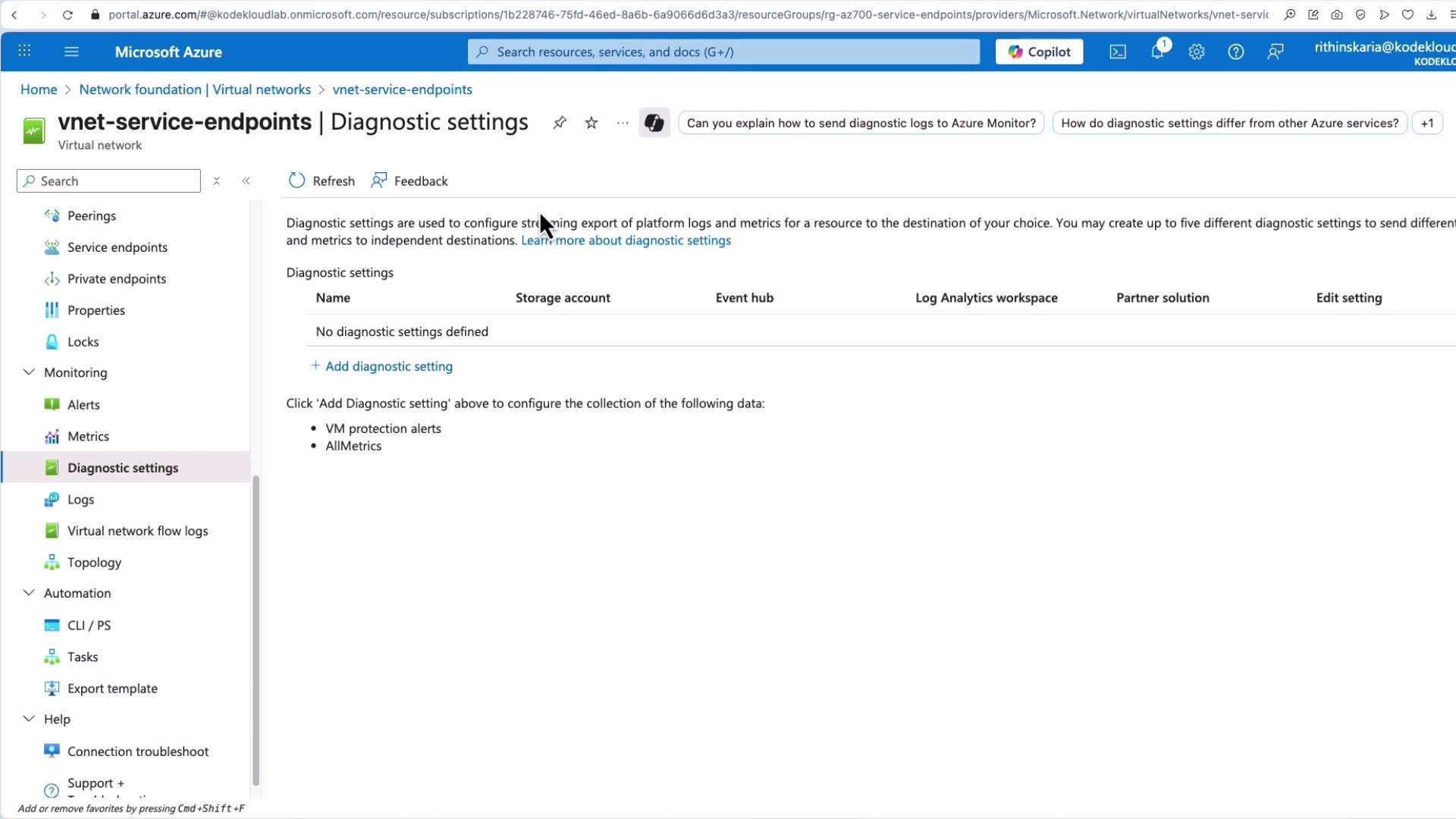Click the browser reload button

(x=67, y=14)
